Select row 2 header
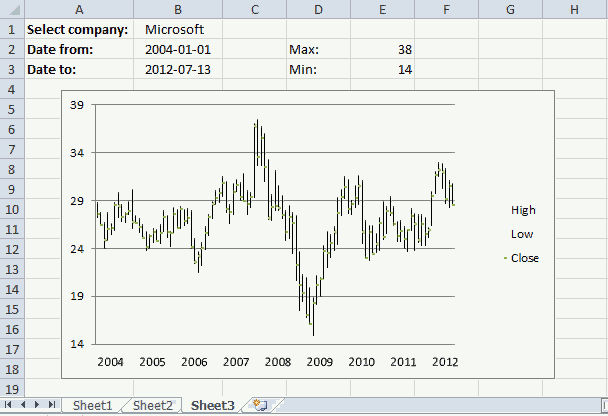Viewport: 608px width, 416px height. pyautogui.click(x=12, y=49)
